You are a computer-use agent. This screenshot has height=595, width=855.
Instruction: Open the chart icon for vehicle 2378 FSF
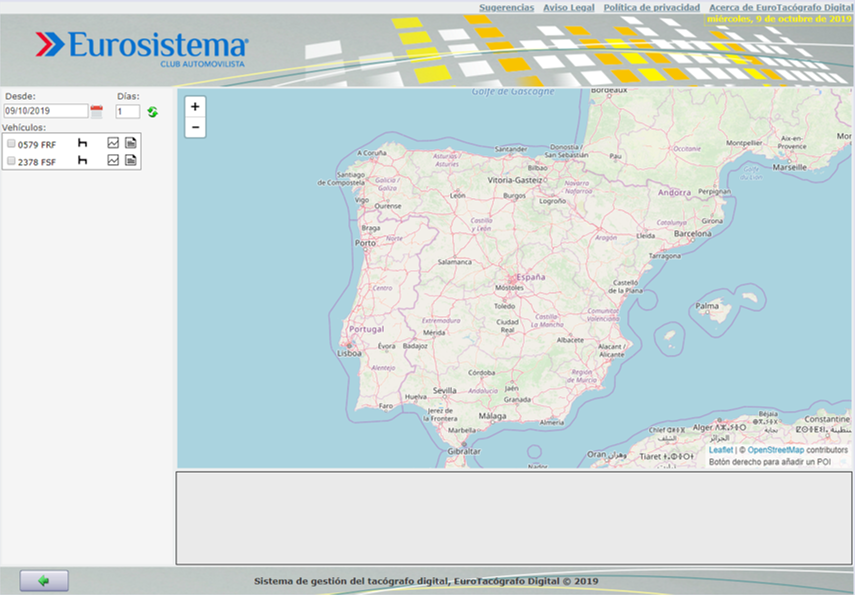click(113, 160)
